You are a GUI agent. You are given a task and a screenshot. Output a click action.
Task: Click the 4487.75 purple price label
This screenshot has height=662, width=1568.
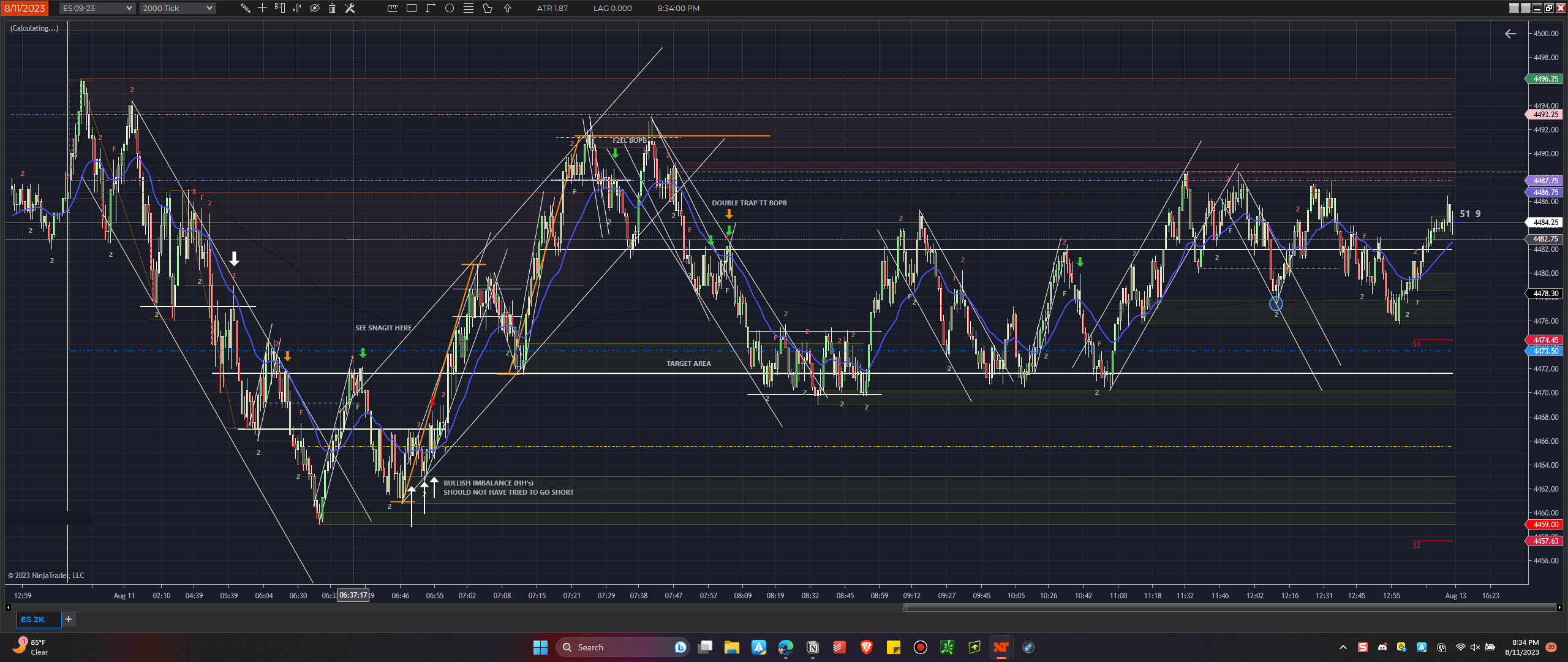(x=1545, y=181)
